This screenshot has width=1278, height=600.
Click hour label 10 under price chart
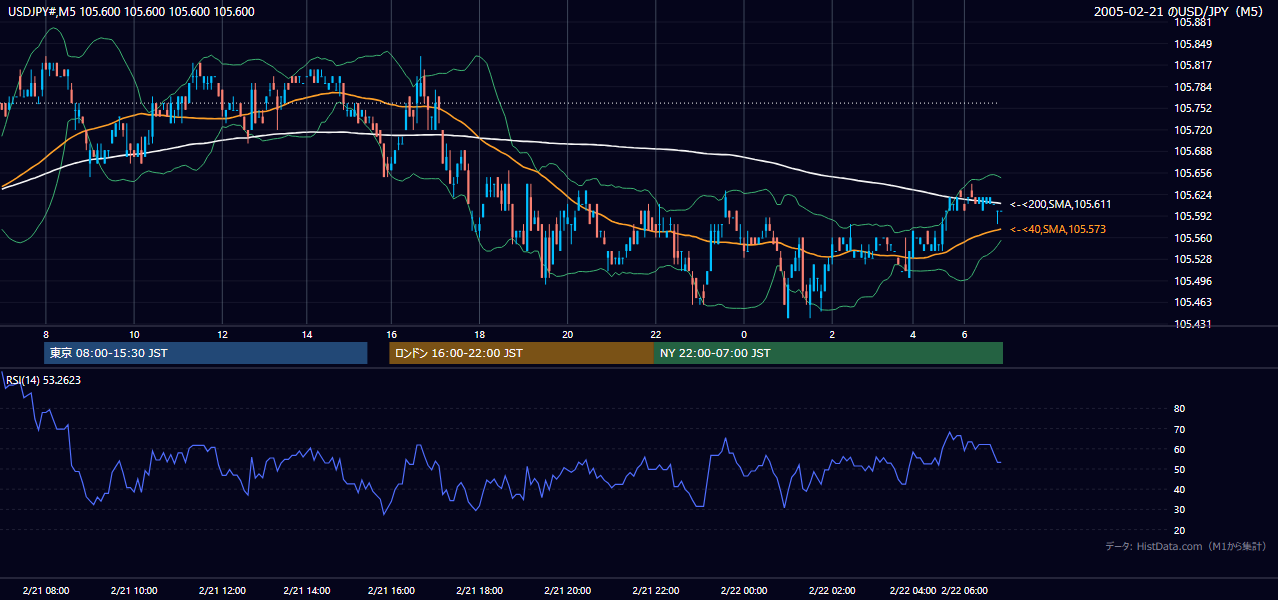coord(133,334)
